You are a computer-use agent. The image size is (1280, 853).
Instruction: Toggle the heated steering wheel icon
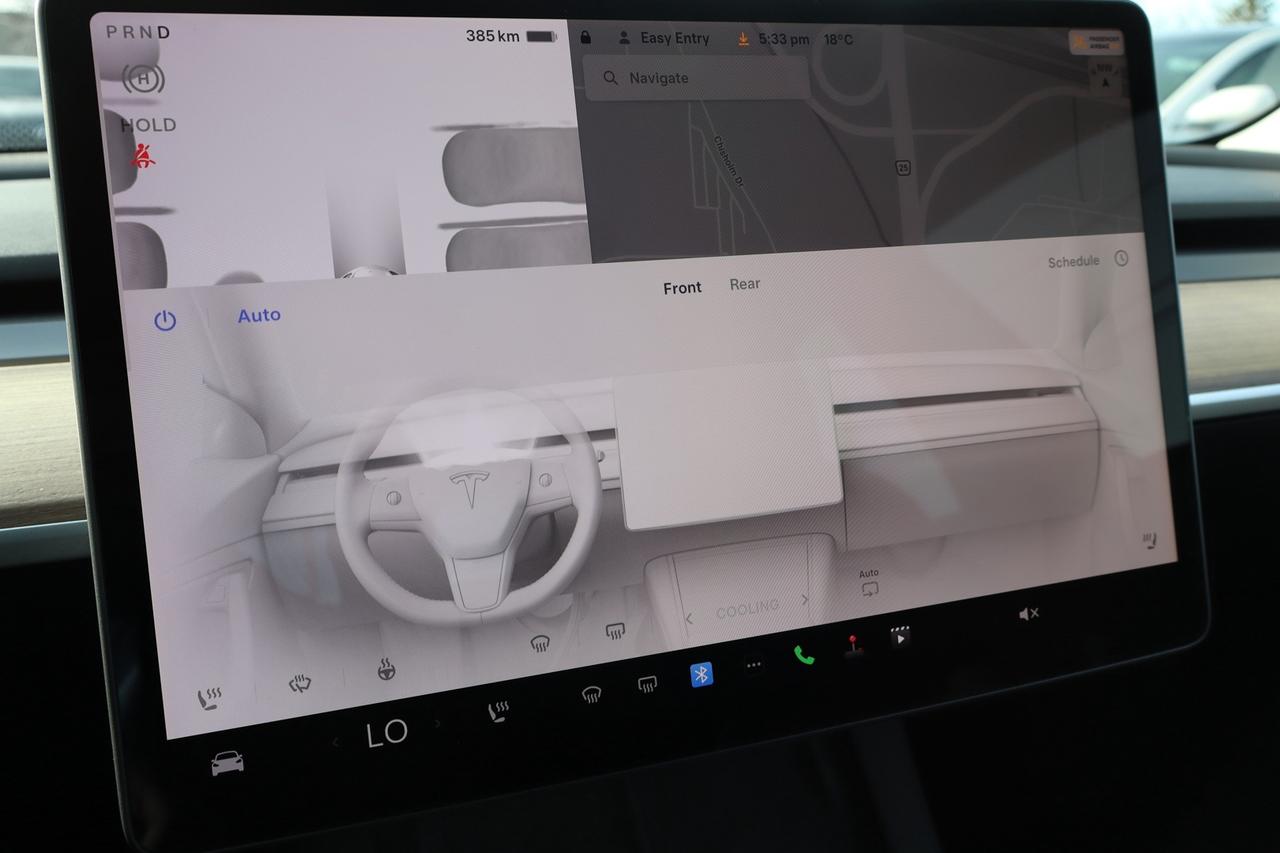pyautogui.click(x=385, y=669)
